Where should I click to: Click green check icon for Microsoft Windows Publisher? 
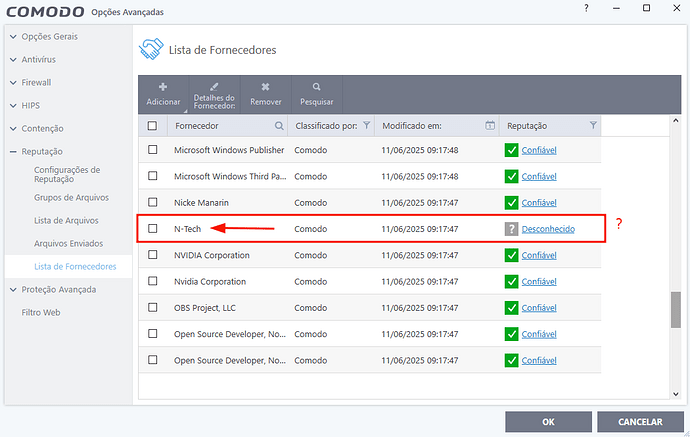click(511, 150)
